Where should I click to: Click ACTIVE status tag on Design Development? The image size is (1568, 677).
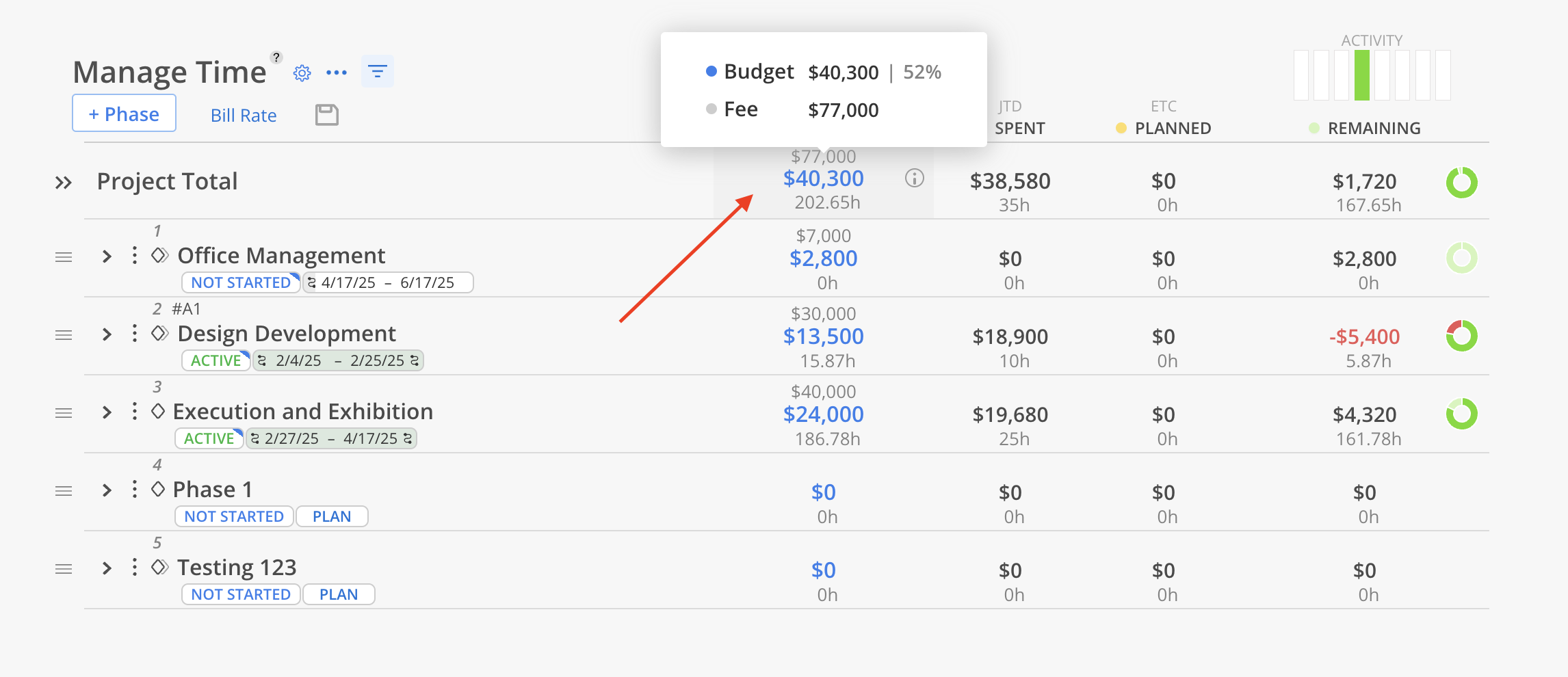pyautogui.click(x=215, y=360)
